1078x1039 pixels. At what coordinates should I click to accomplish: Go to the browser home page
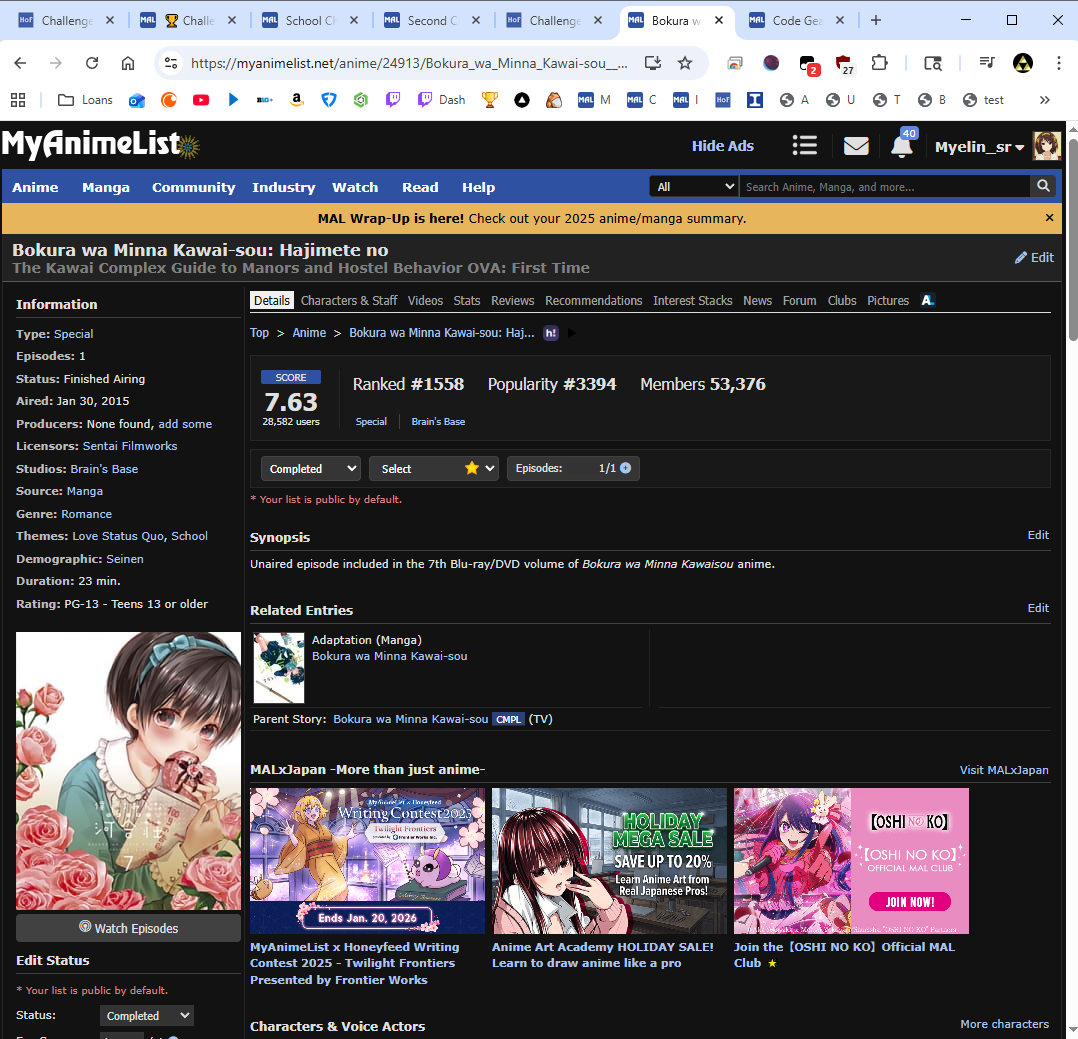pos(128,63)
